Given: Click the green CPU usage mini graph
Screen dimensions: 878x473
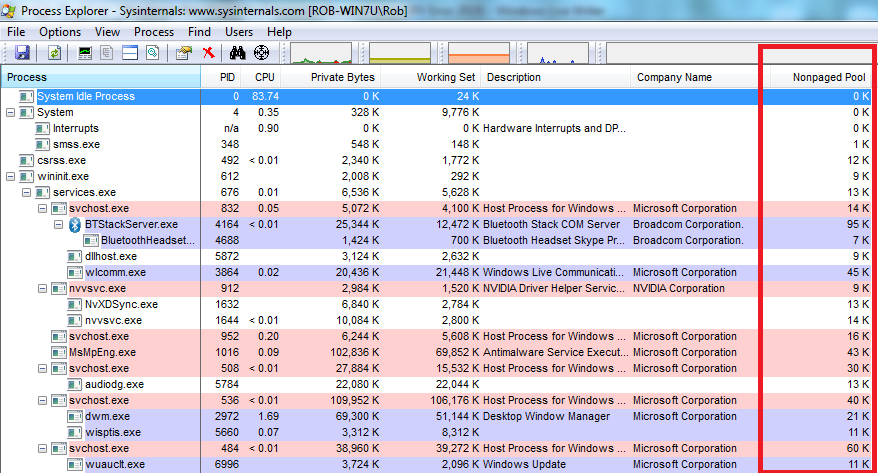Looking at the screenshot, I should pyautogui.click(x=322, y=52).
